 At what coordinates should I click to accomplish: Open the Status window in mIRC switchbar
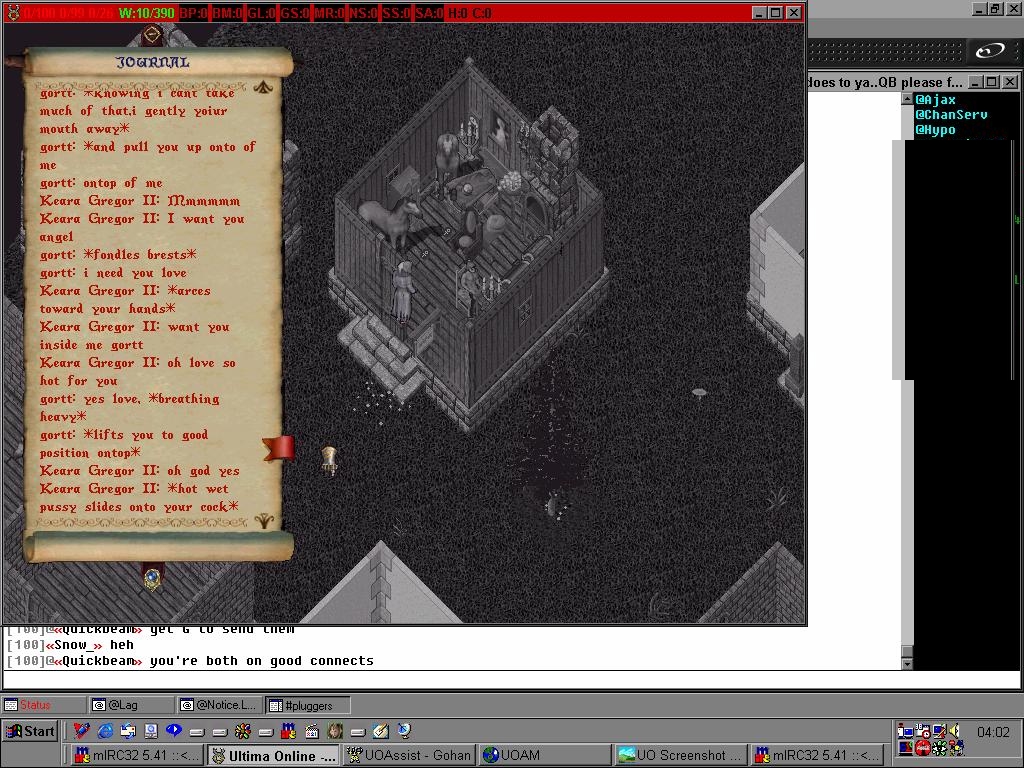coord(44,705)
